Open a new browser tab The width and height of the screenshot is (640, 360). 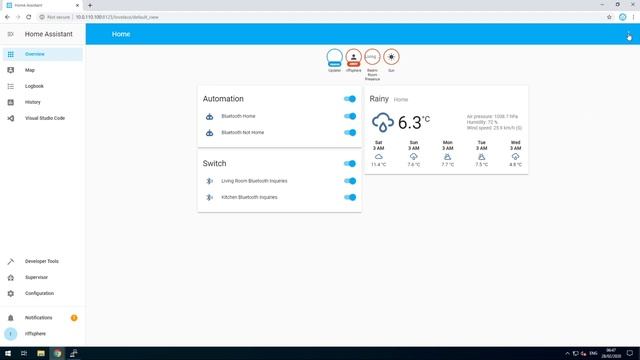(x=90, y=5)
